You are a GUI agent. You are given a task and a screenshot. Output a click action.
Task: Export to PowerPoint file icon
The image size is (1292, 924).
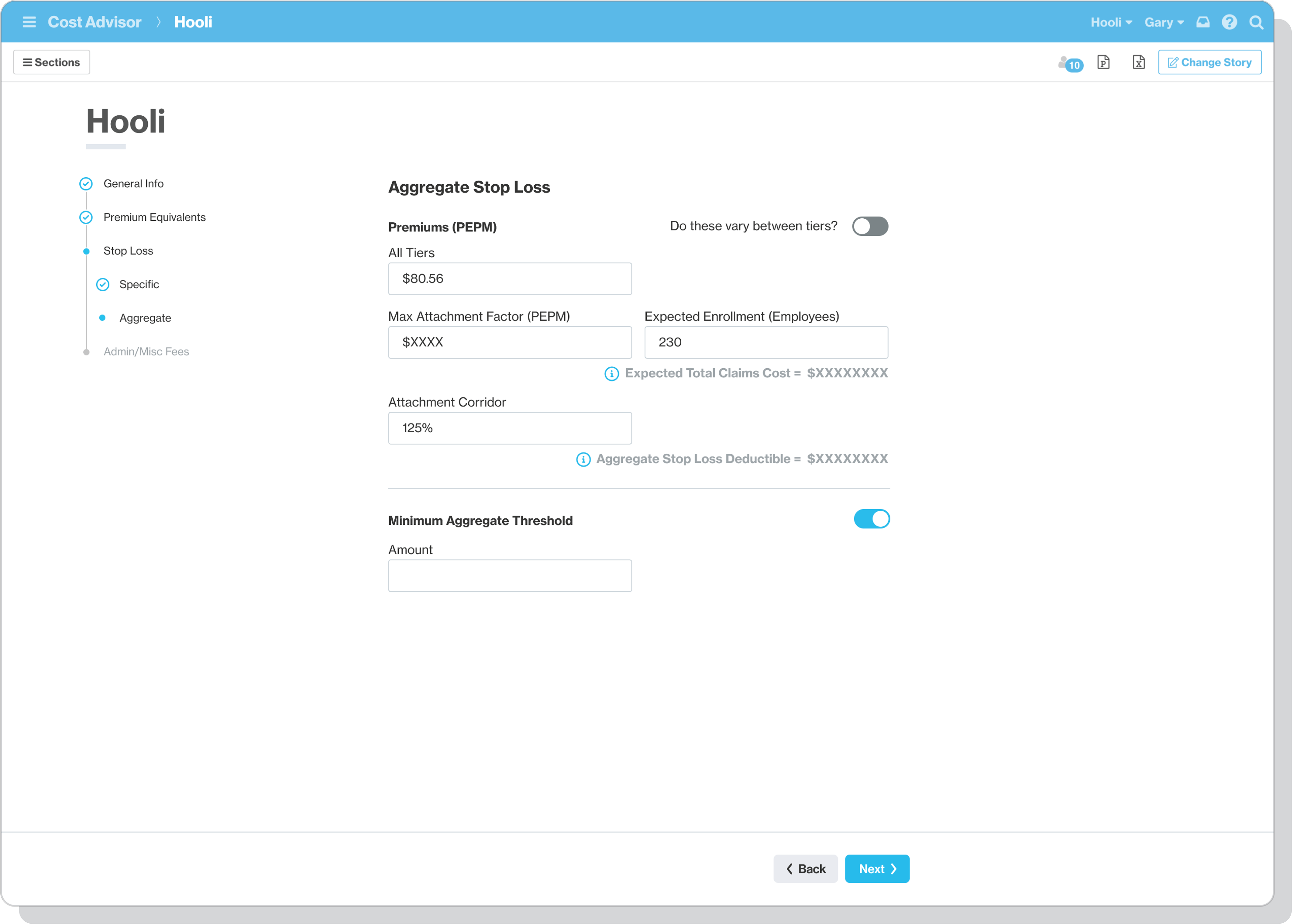[x=1103, y=62]
